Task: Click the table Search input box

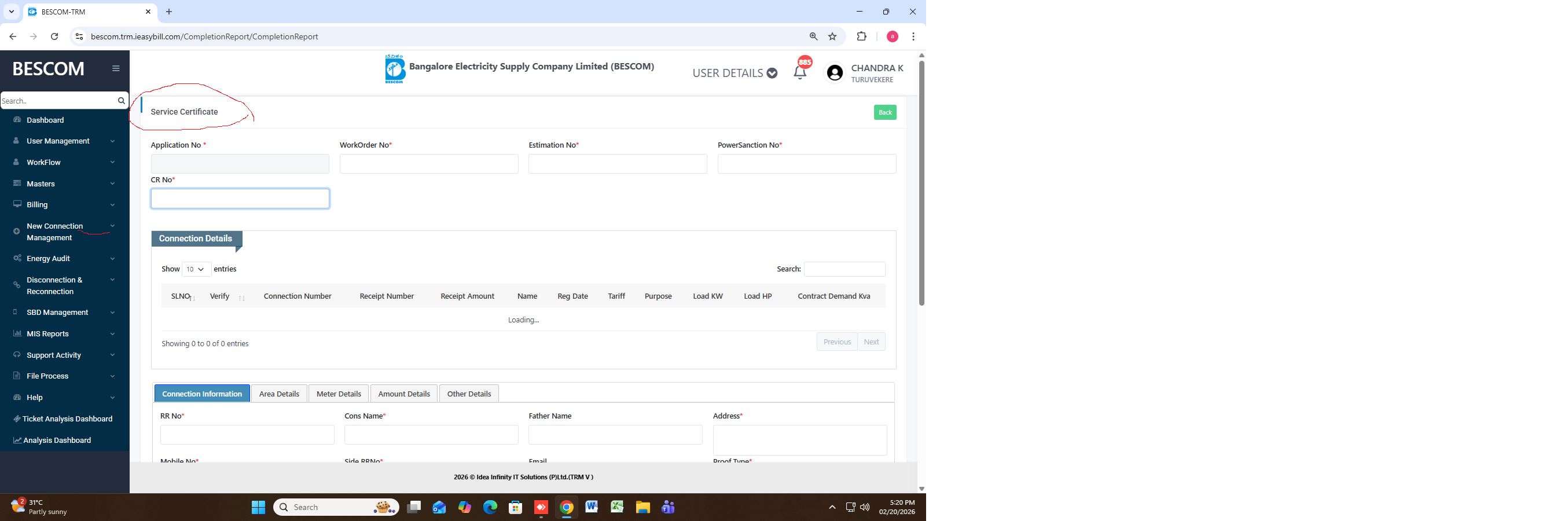Action: click(845, 269)
